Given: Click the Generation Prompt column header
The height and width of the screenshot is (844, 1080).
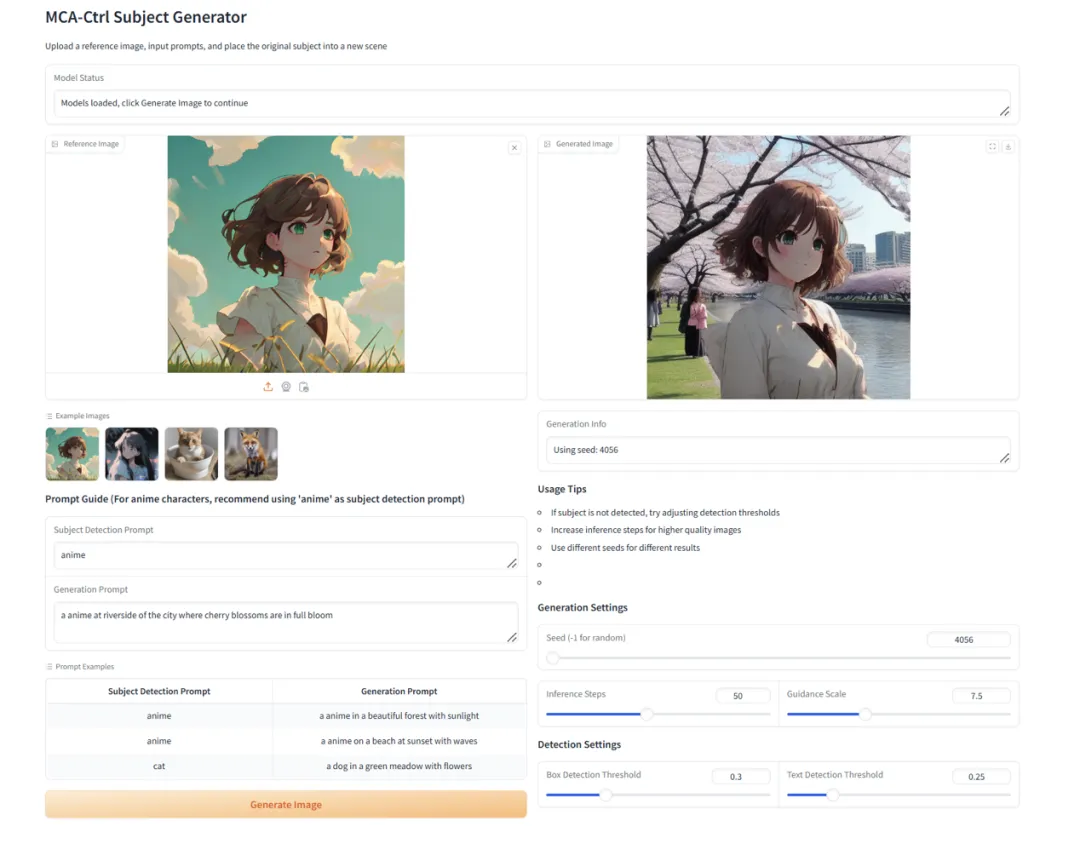Looking at the screenshot, I should [399, 691].
